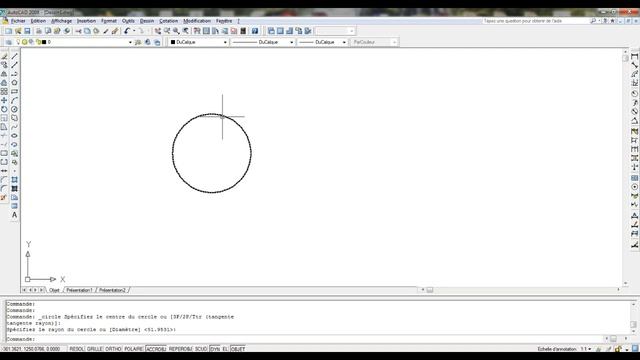The image size is (640, 360).
Task: Open the Edition menu
Action: pos(38,21)
